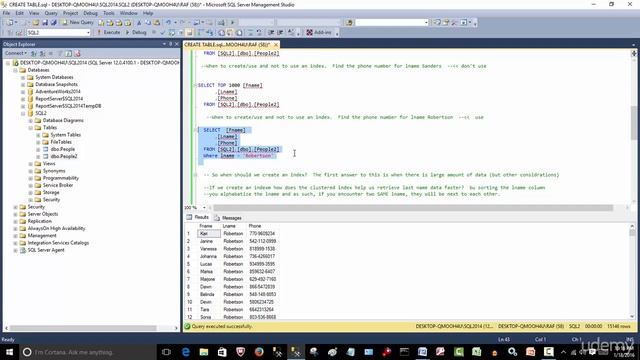Click the Connect Object Explorer plug icon

[34, 53]
